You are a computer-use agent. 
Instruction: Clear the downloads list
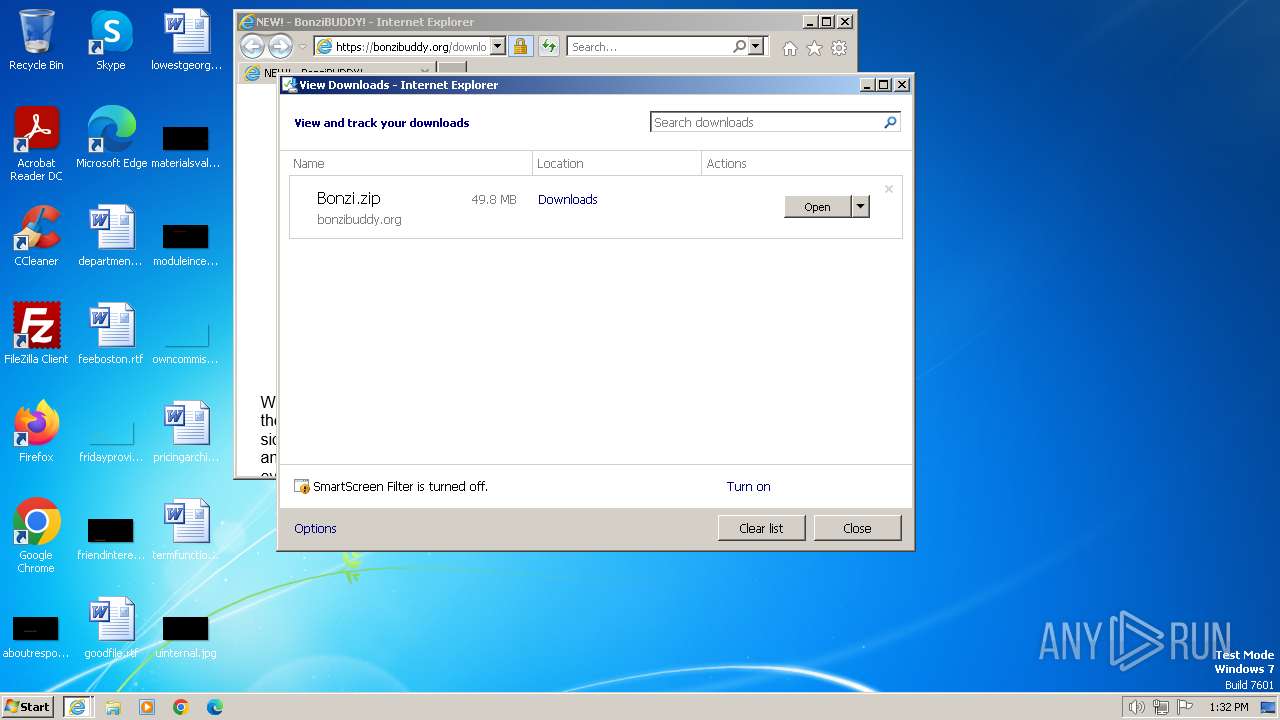tap(761, 528)
